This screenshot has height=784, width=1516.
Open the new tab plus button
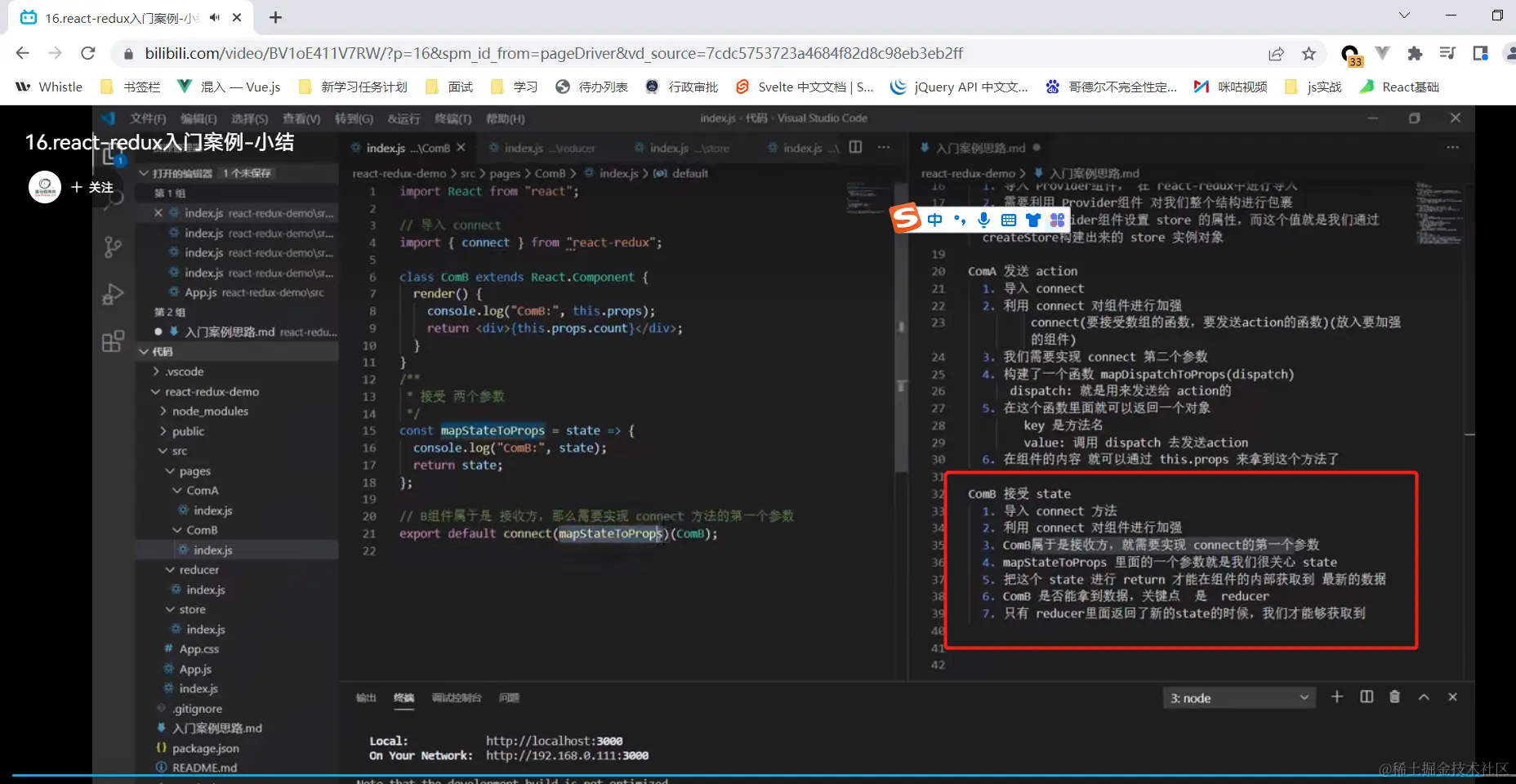(275, 17)
